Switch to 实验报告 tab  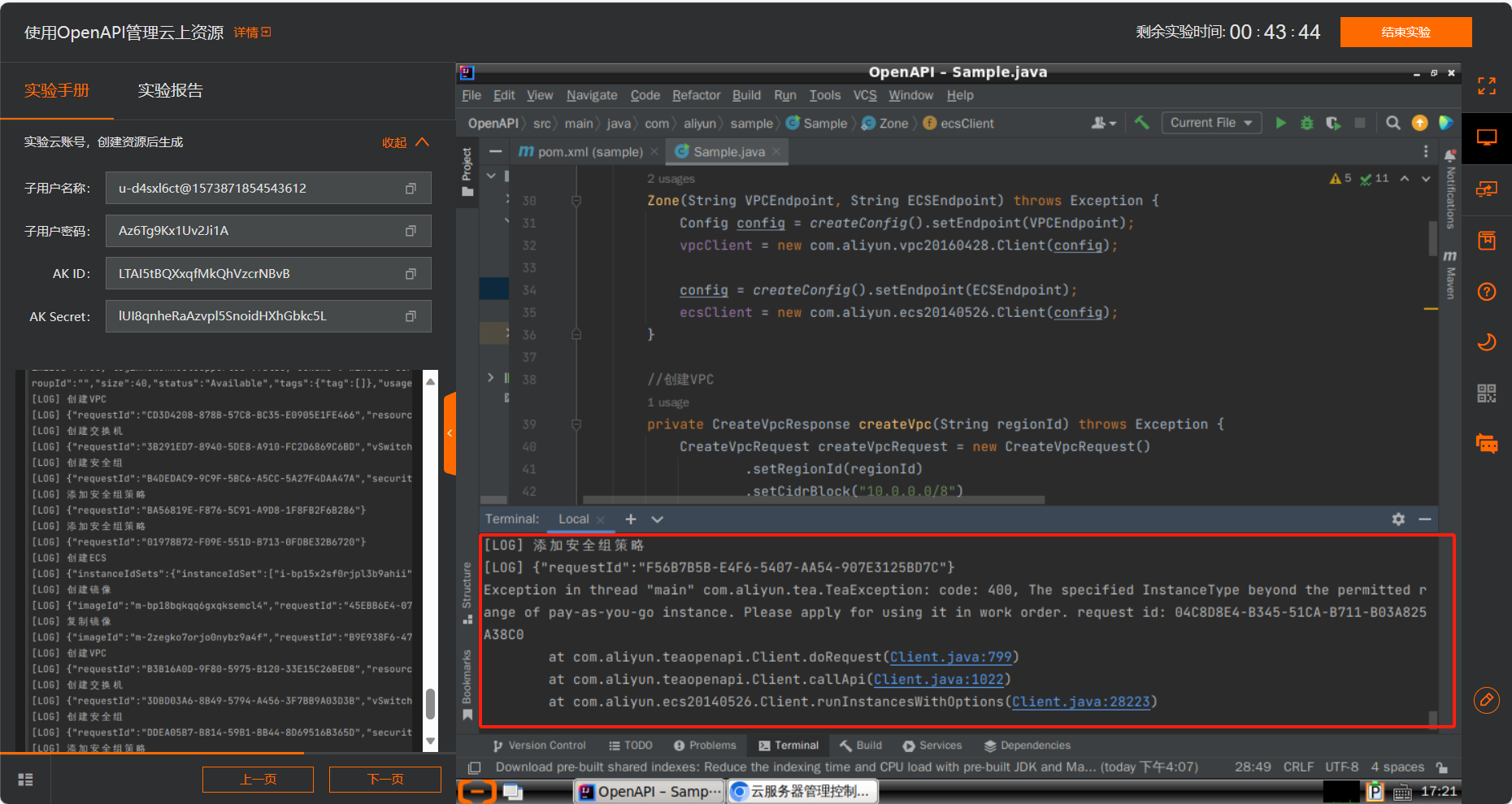point(170,90)
